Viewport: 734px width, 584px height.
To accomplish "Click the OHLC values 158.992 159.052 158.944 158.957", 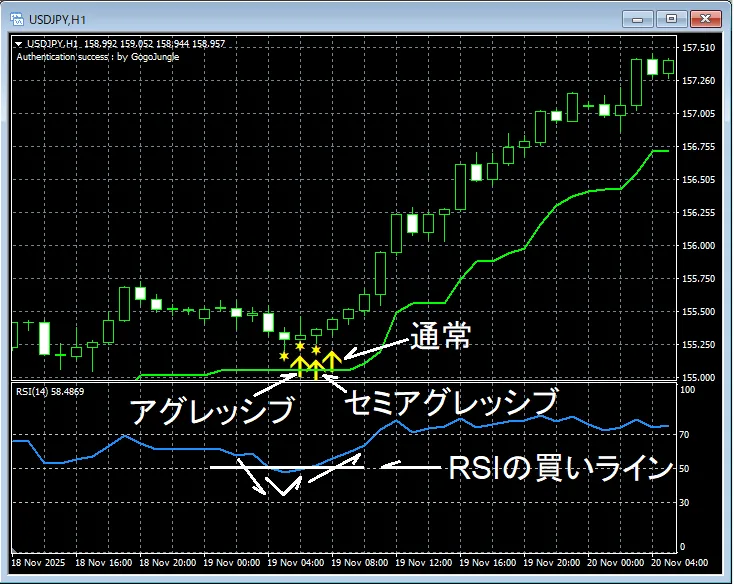I will pos(154,44).
